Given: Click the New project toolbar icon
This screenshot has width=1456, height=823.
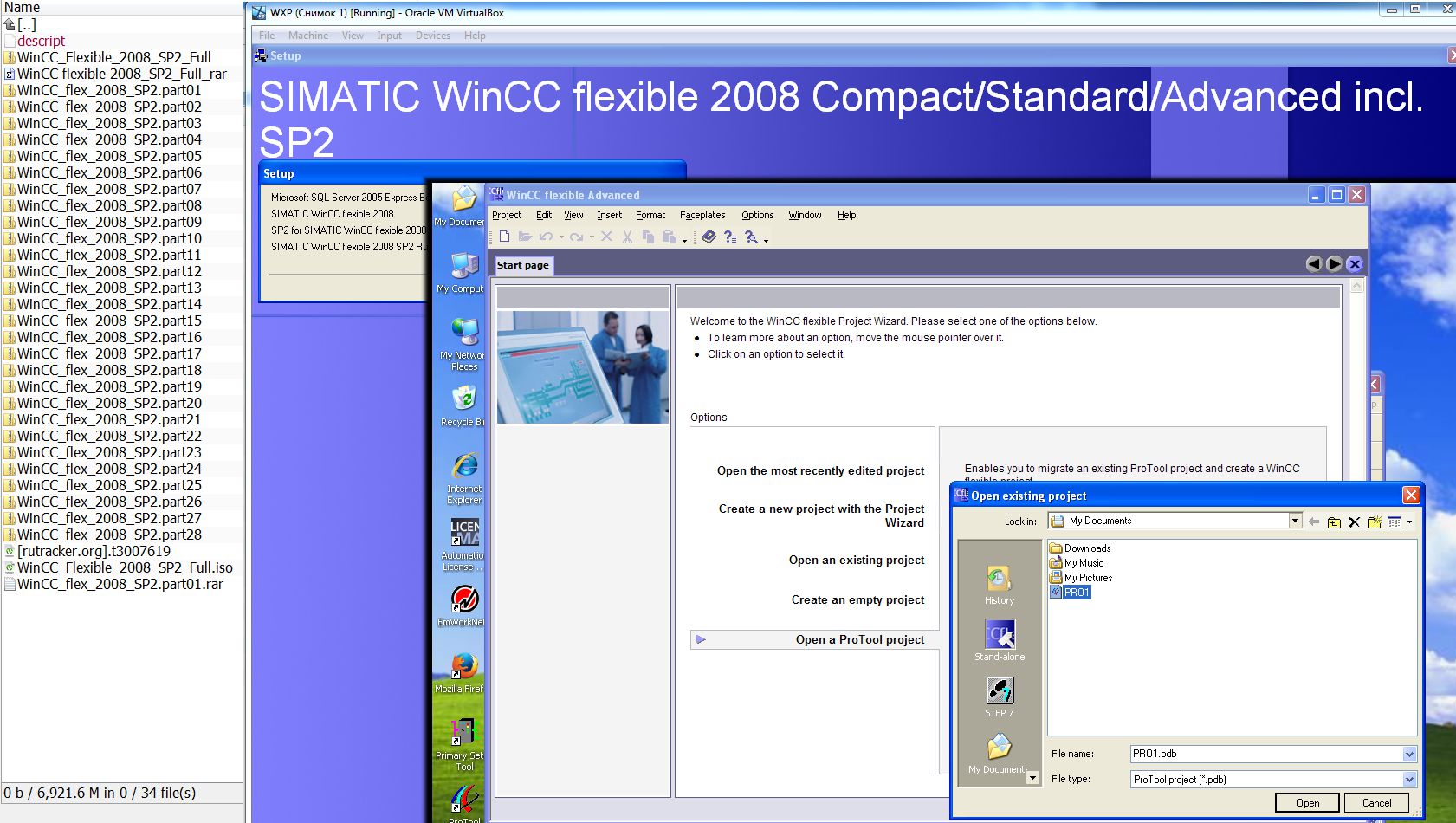Looking at the screenshot, I should (504, 237).
